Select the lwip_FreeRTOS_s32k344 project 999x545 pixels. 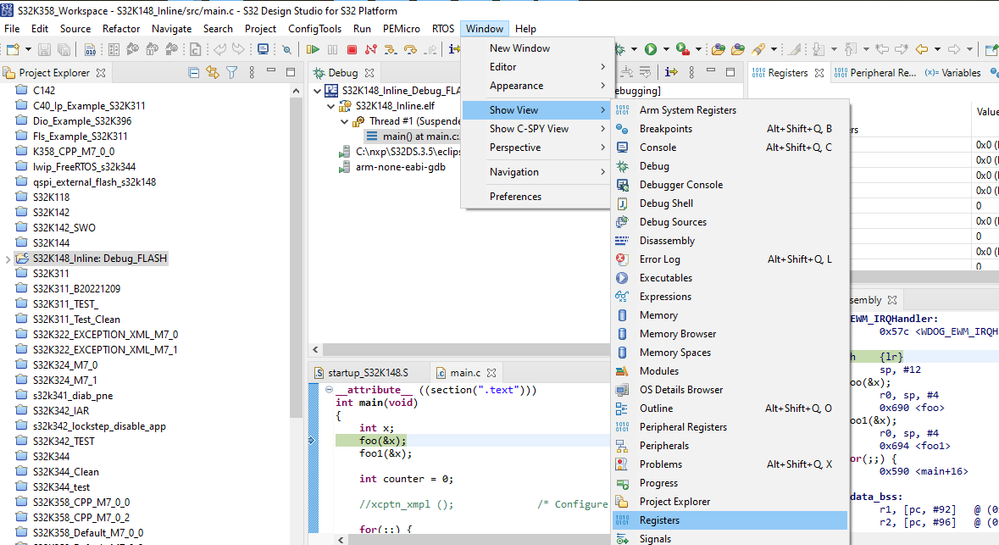[84, 167]
